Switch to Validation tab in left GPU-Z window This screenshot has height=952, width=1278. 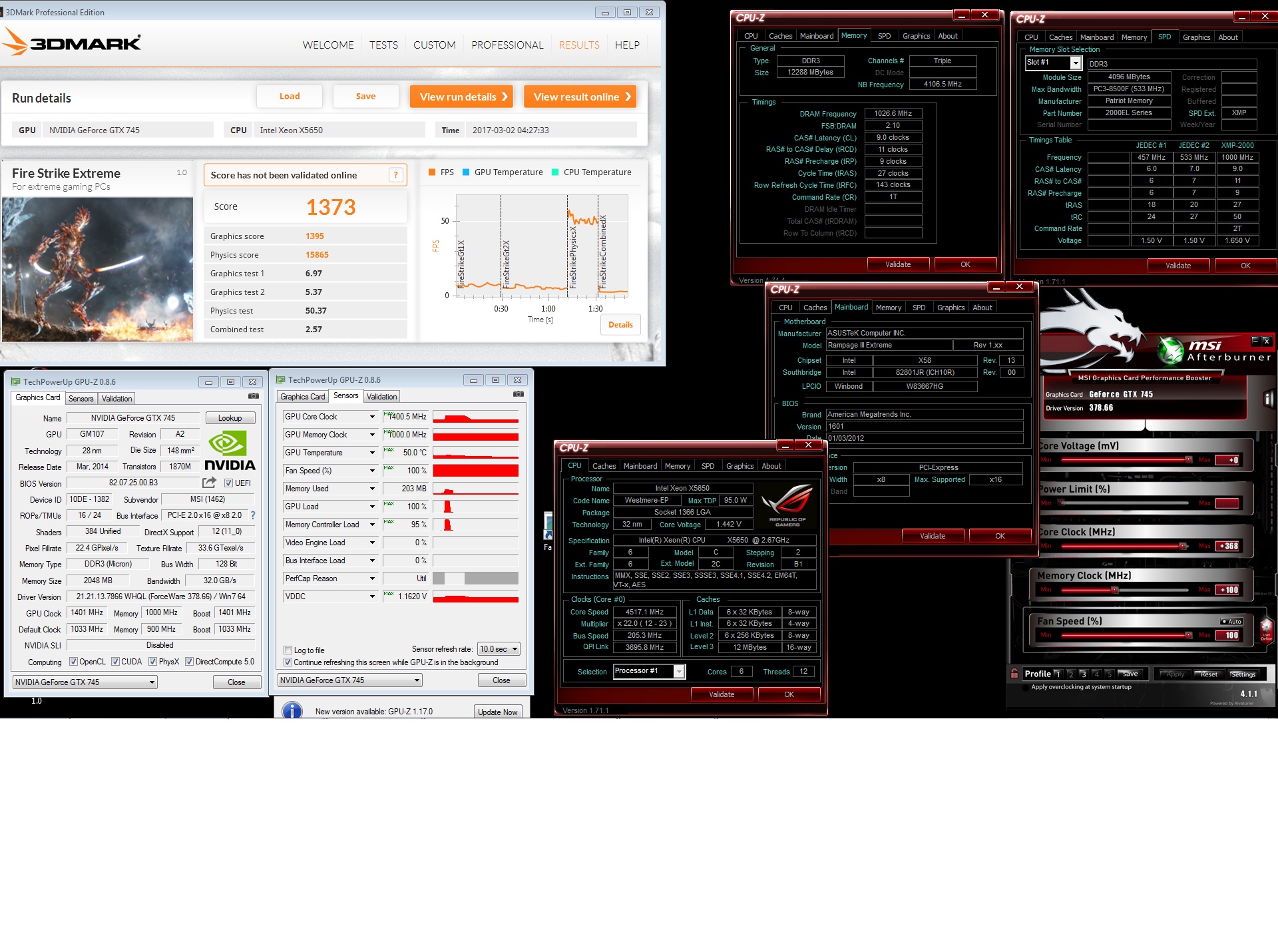[x=117, y=399]
